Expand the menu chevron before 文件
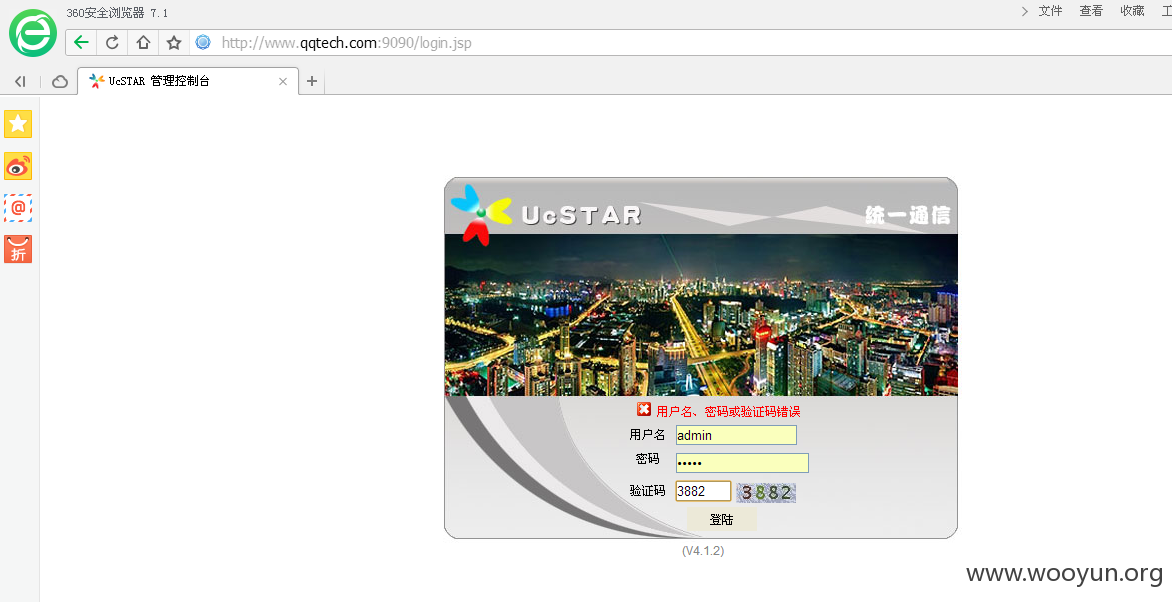This screenshot has width=1172, height=602. tap(1024, 11)
